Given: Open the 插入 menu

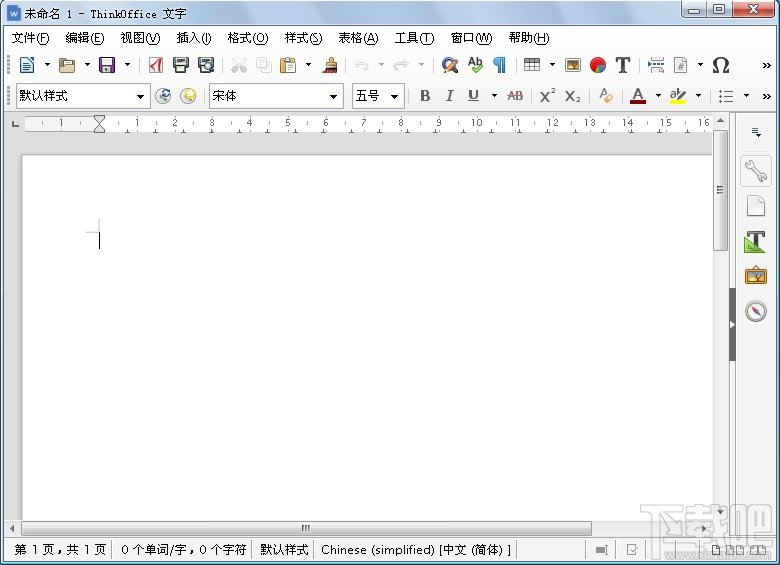Looking at the screenshot, I should [194, 38].
